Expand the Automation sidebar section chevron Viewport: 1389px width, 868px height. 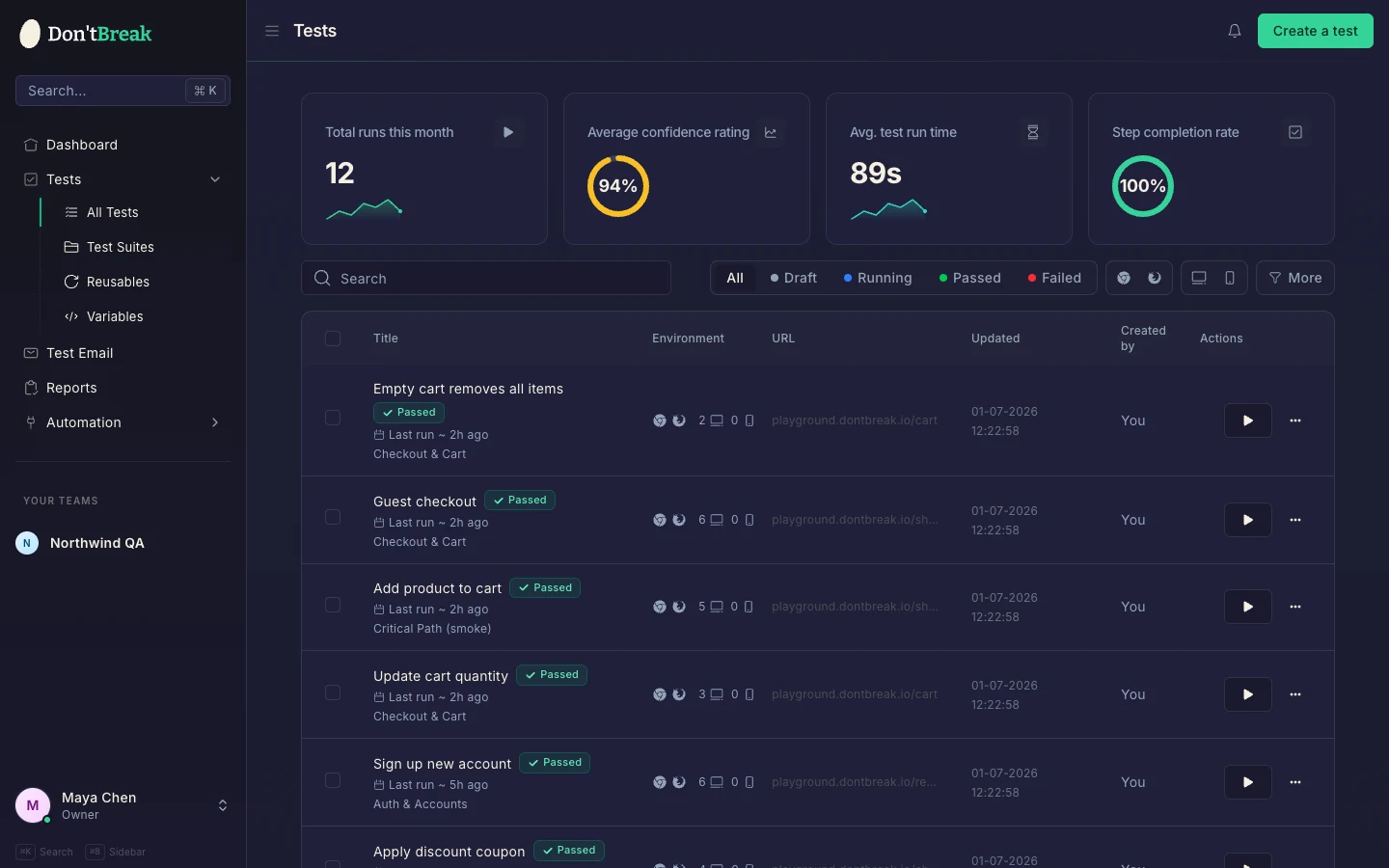pos(215,422)
